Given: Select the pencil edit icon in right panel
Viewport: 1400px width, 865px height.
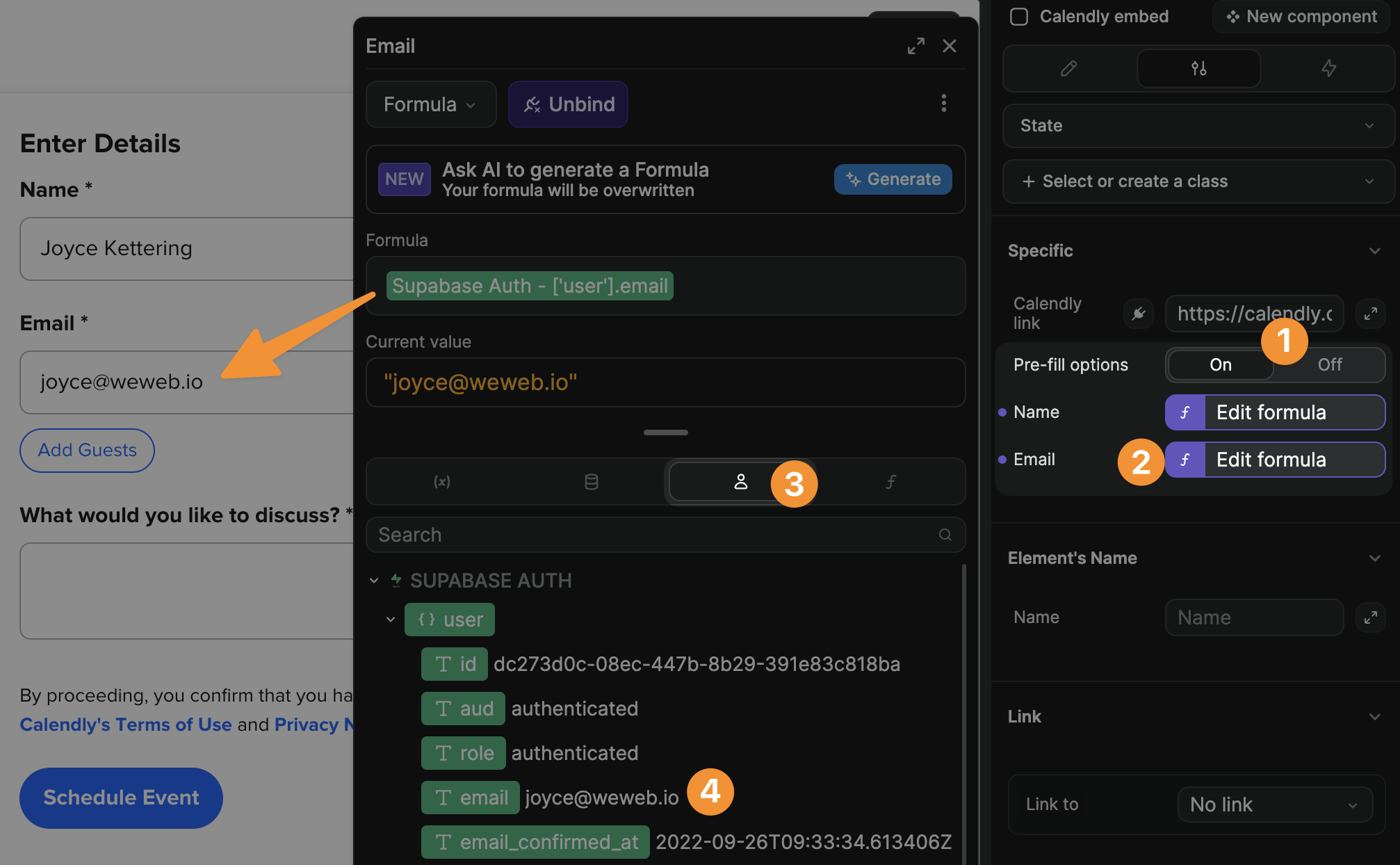Looking at the screenshot, I should click(x=1068, y=68).
